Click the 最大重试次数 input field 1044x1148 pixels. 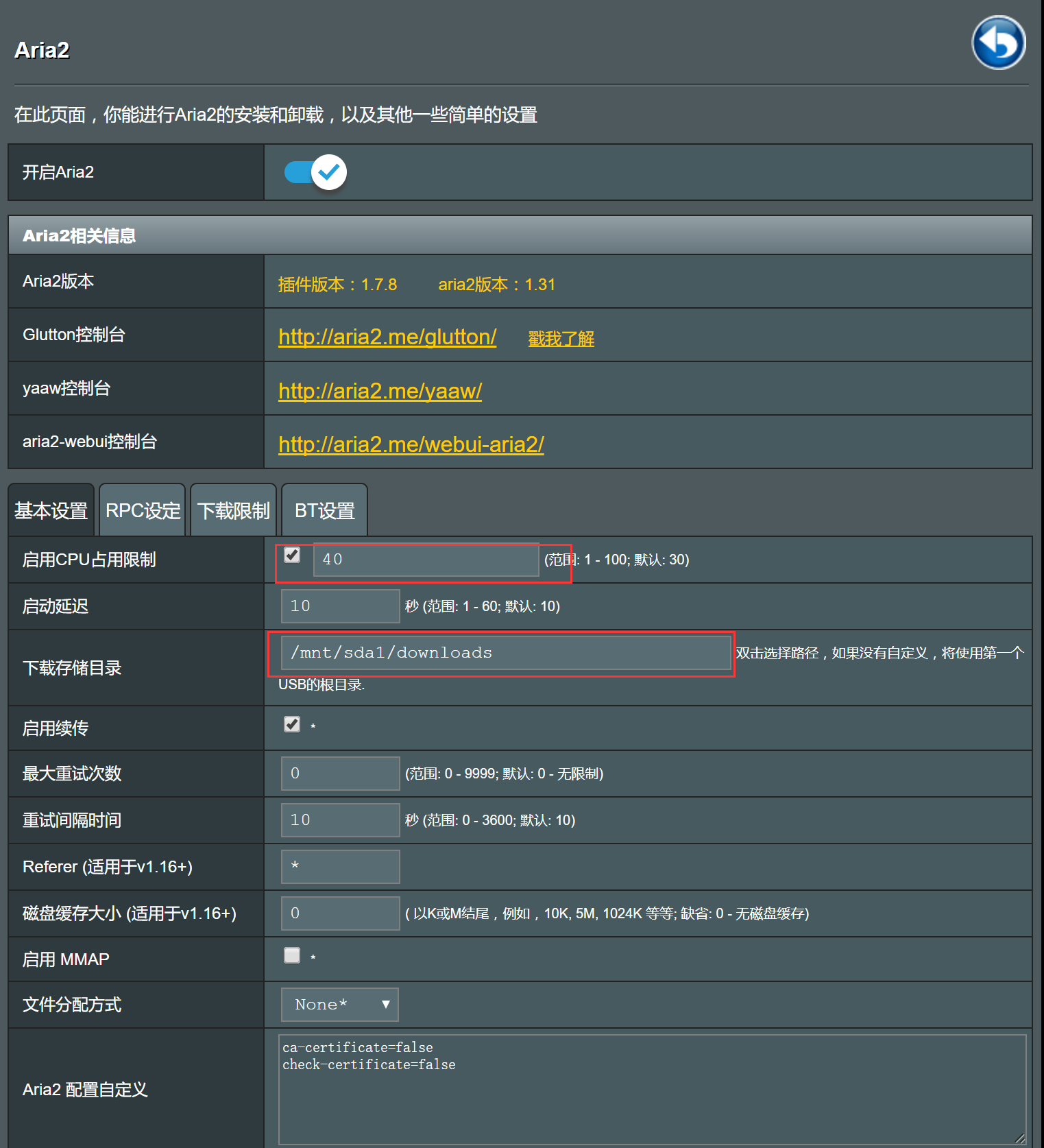340,774
